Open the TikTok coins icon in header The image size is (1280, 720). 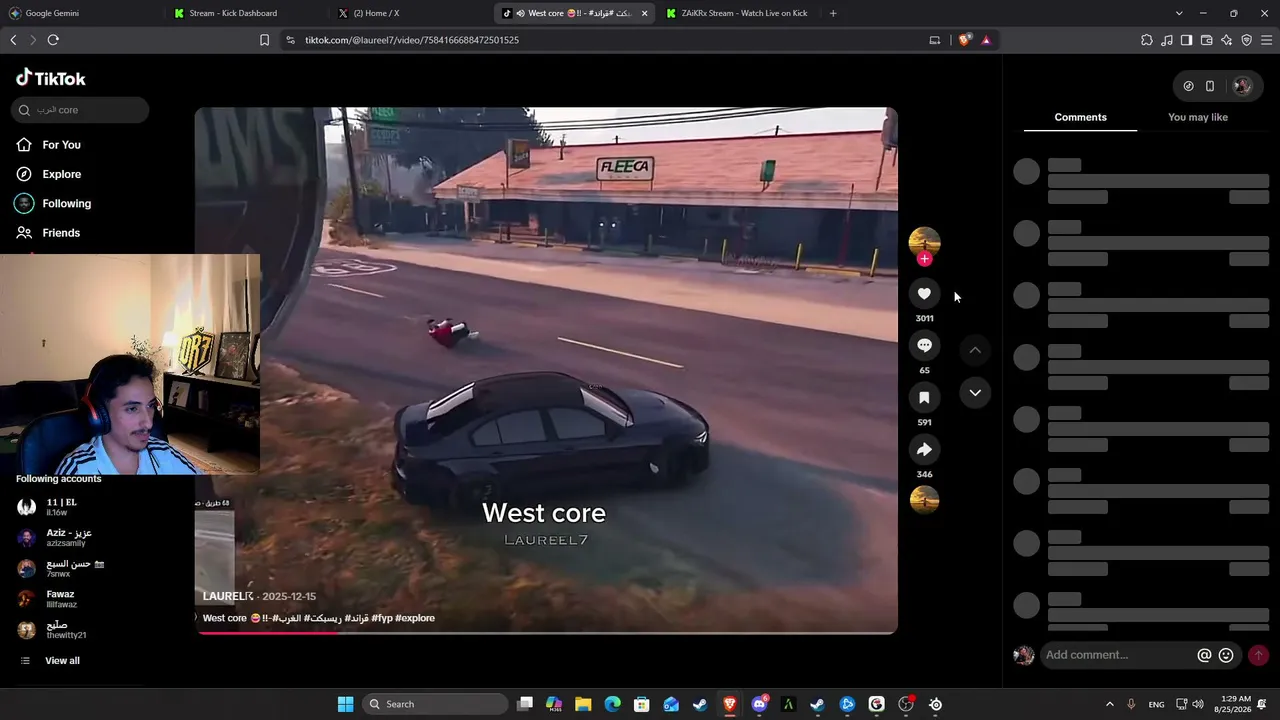click(x=1188, y=86)
